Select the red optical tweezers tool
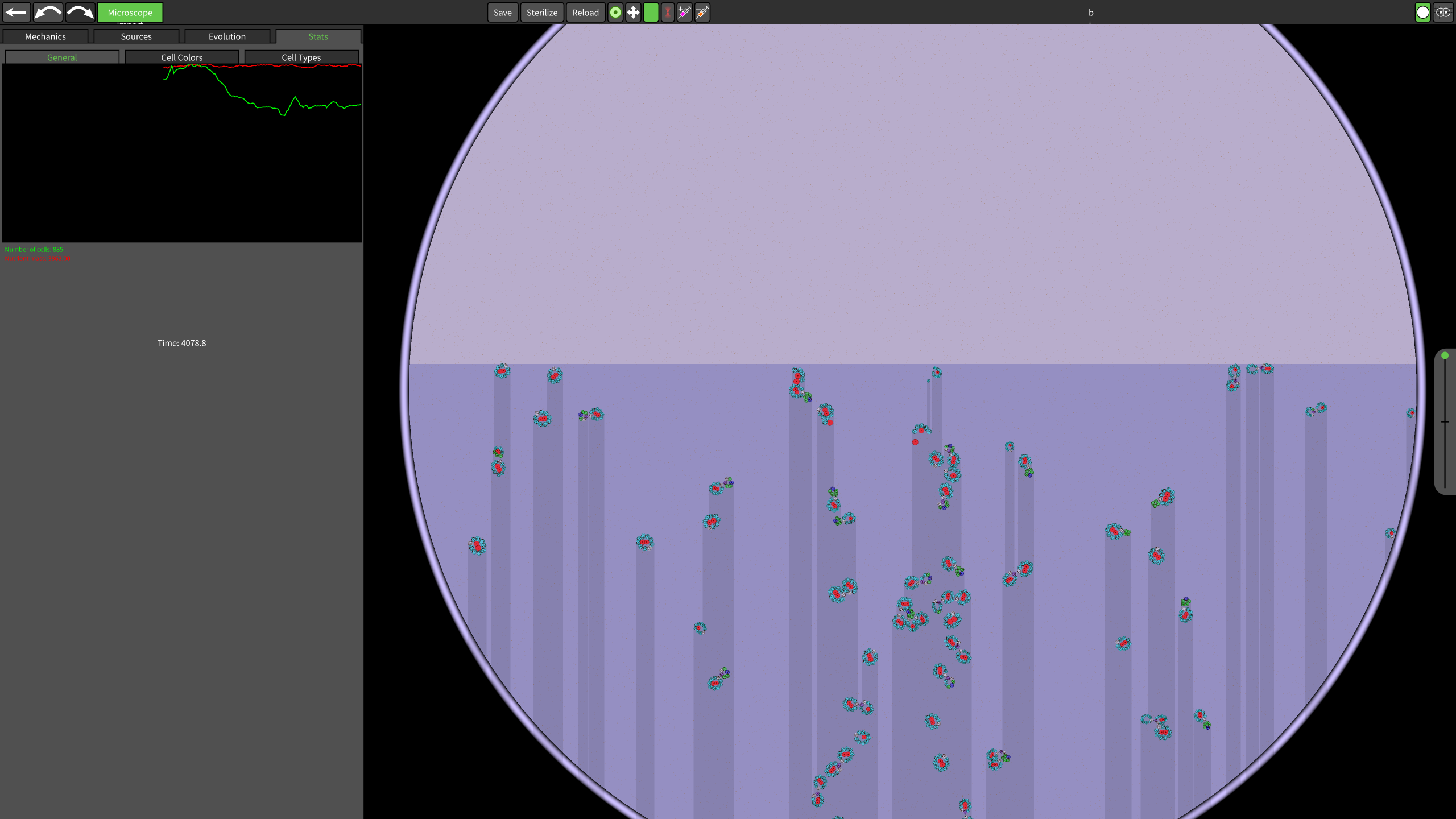 [x=668, y=12]
